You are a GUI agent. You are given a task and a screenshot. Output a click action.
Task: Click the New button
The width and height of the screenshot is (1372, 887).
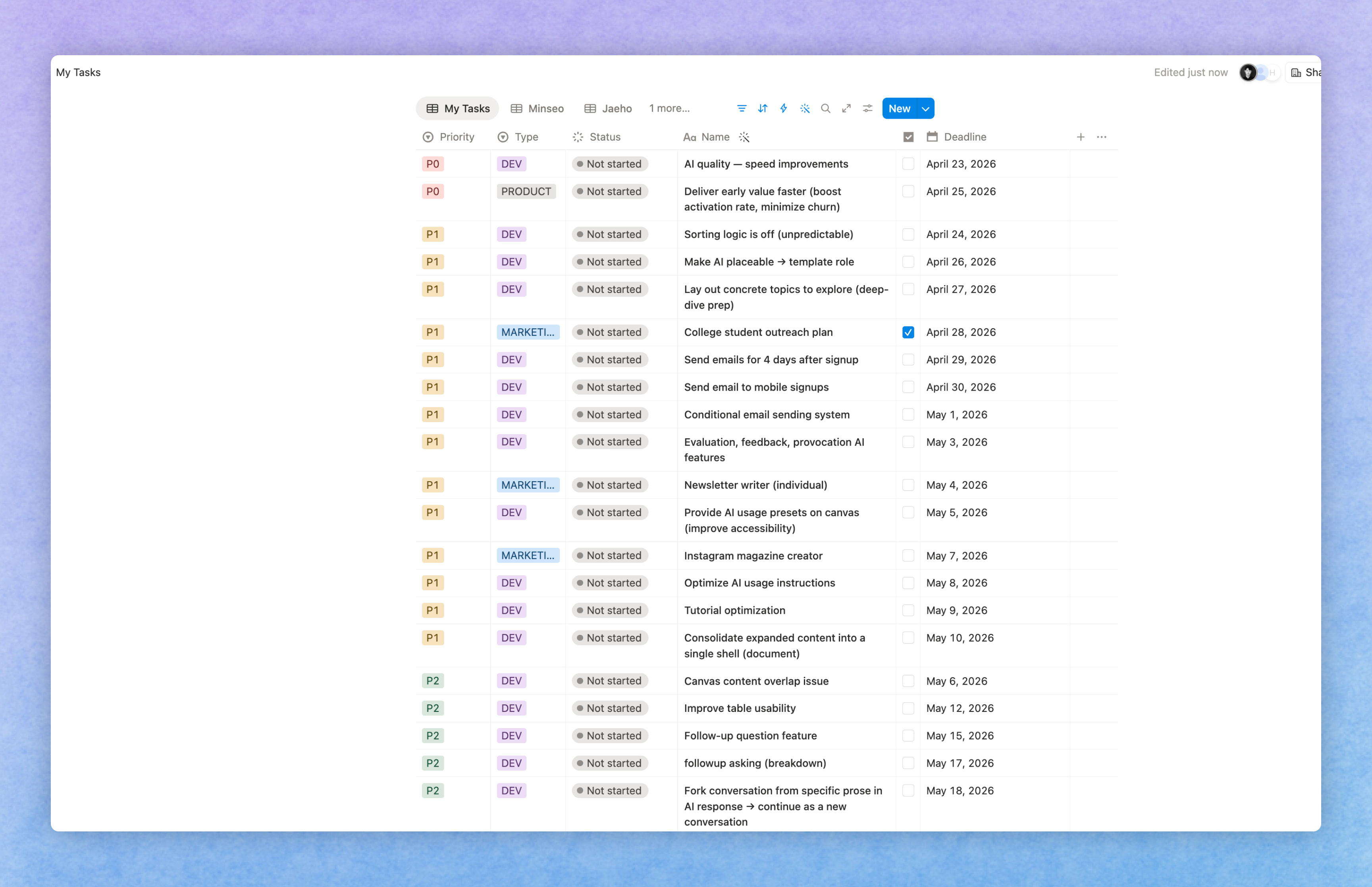899,108
